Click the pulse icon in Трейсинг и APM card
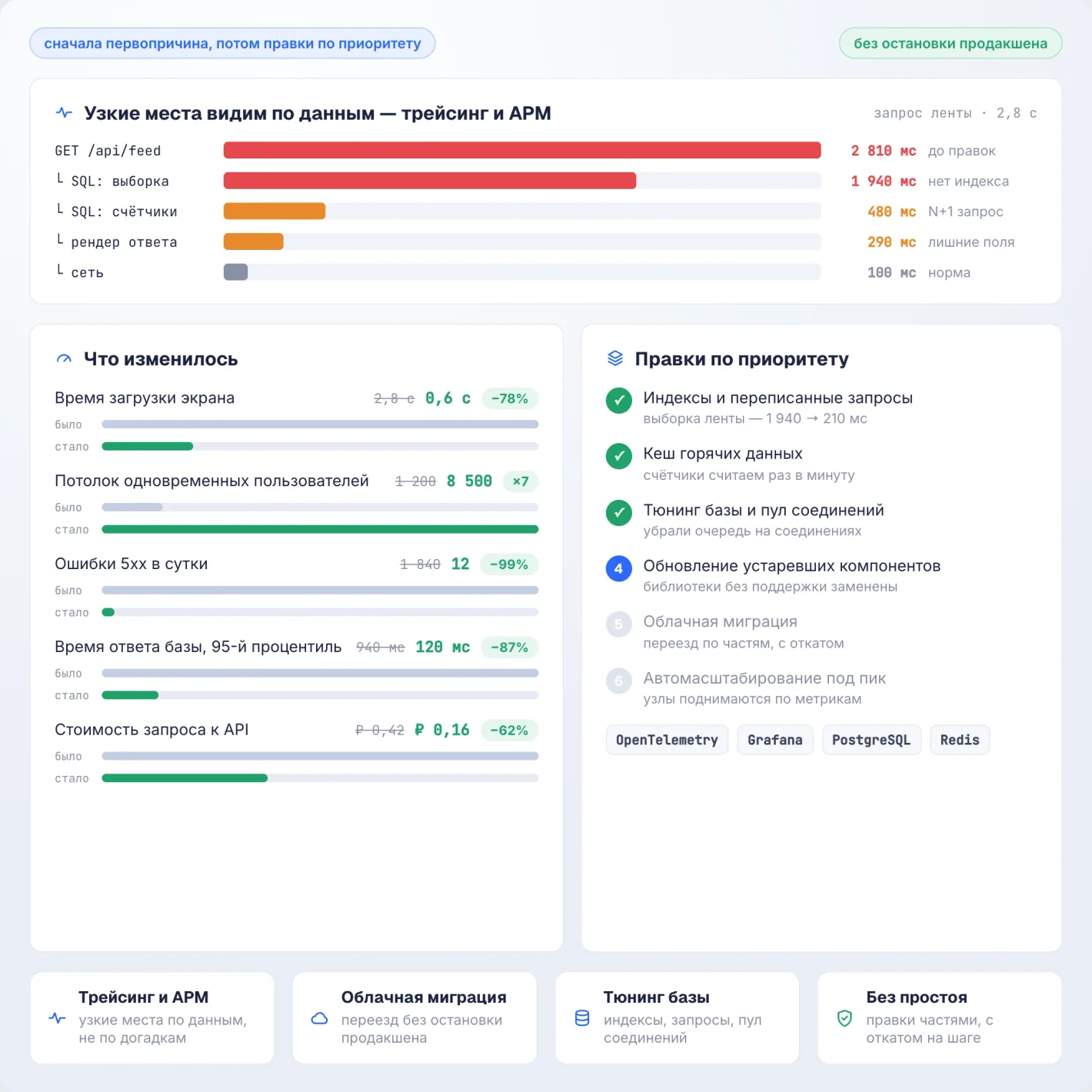This screenshot has height=1092, width=1092. [x=58, y=1018]
